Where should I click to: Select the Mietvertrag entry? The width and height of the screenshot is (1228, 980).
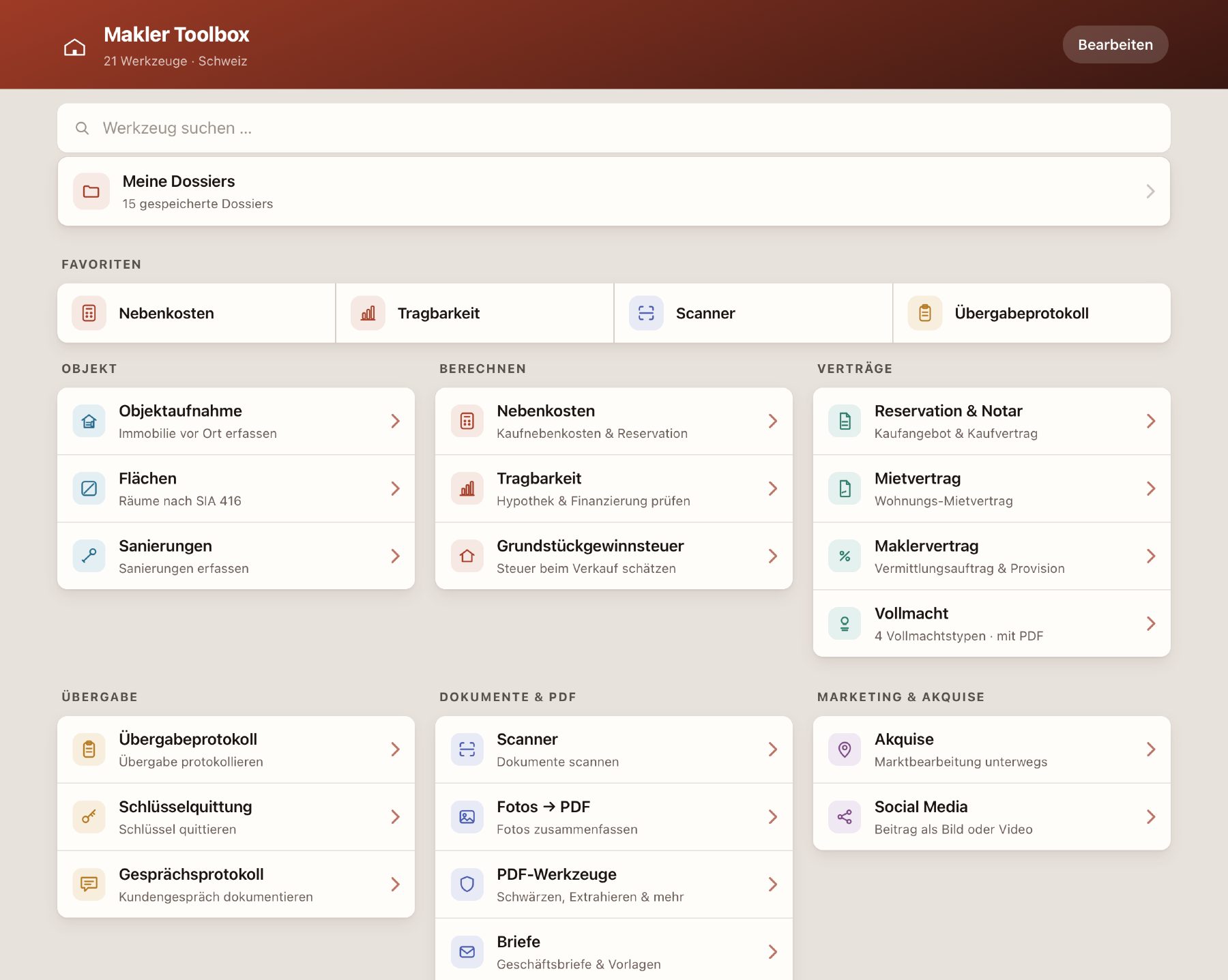pyautogui.click(x=992, y=489)
